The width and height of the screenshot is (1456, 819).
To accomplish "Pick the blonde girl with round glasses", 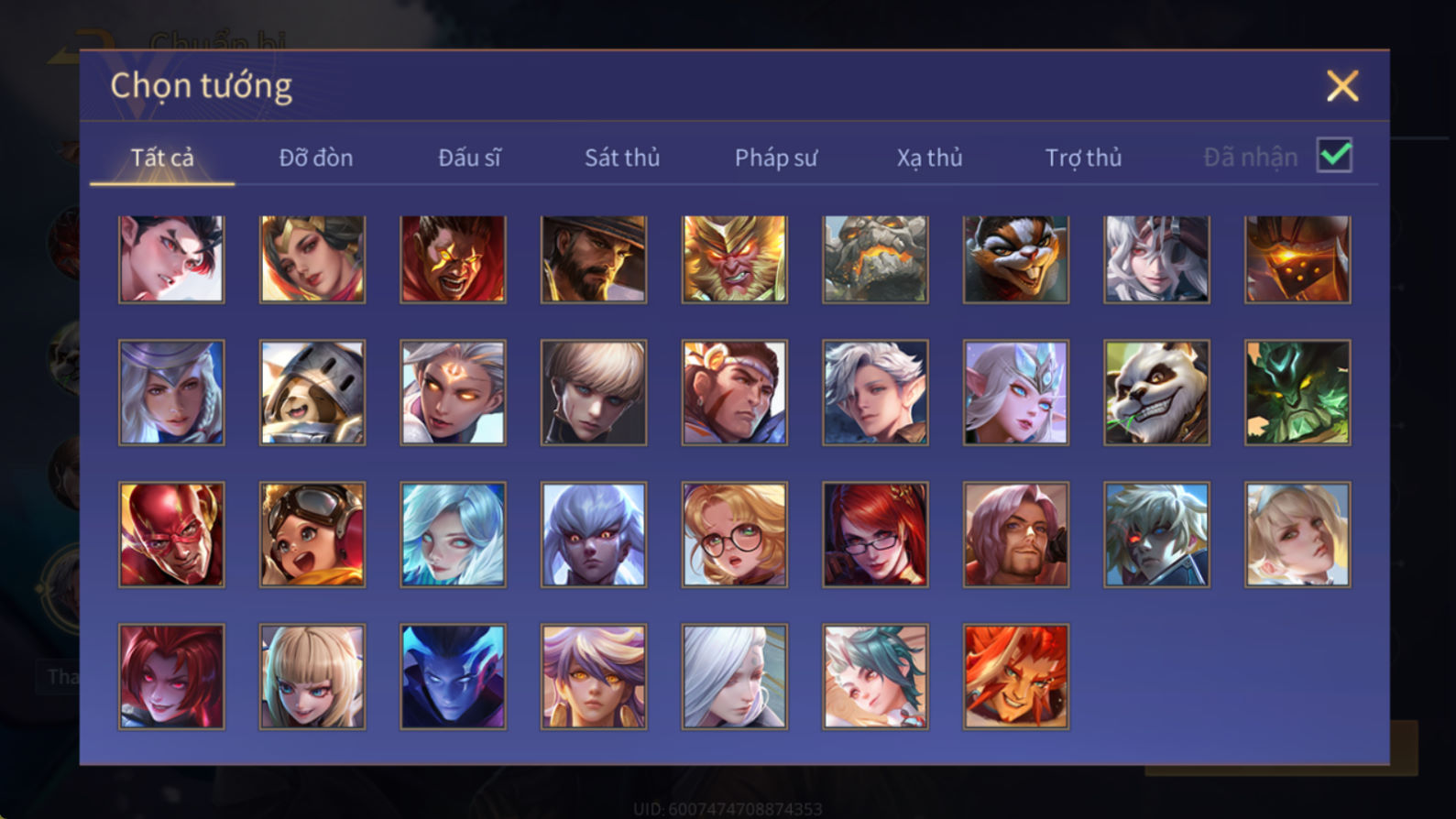I will point(735,535).
